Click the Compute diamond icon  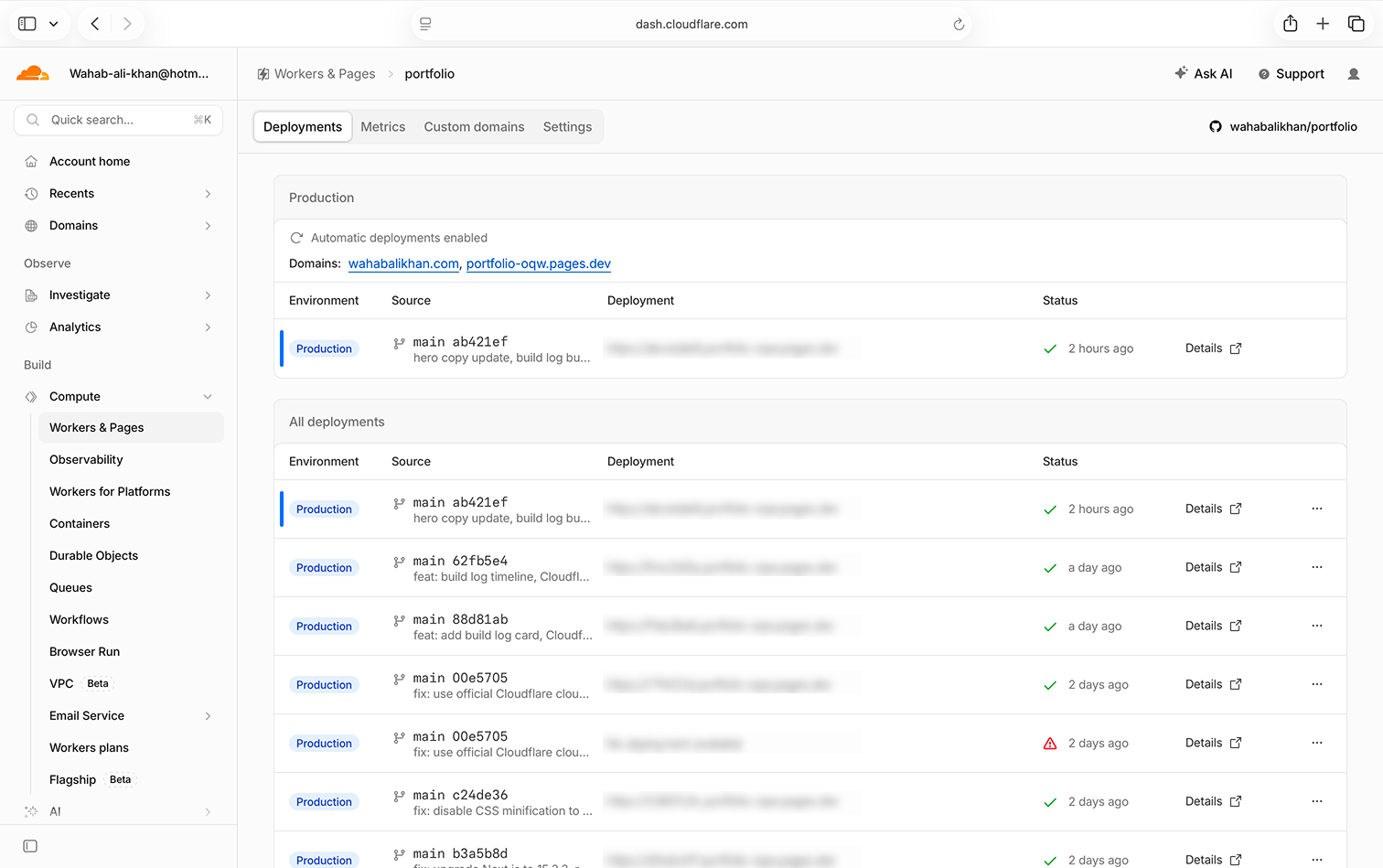click(31, 397)
